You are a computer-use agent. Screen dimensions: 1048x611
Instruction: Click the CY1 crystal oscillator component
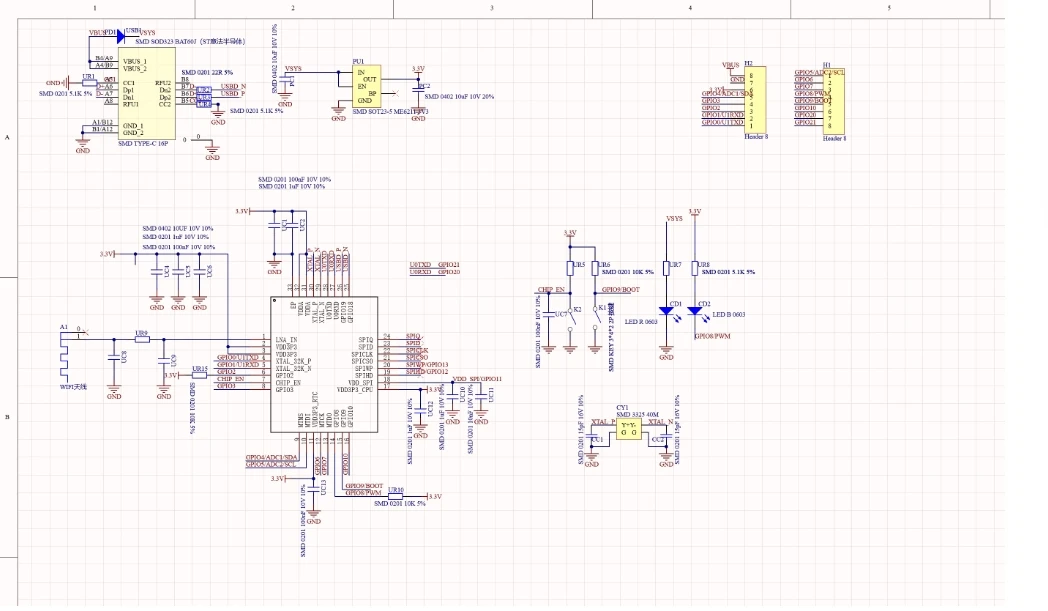click(x=629, y=428)
